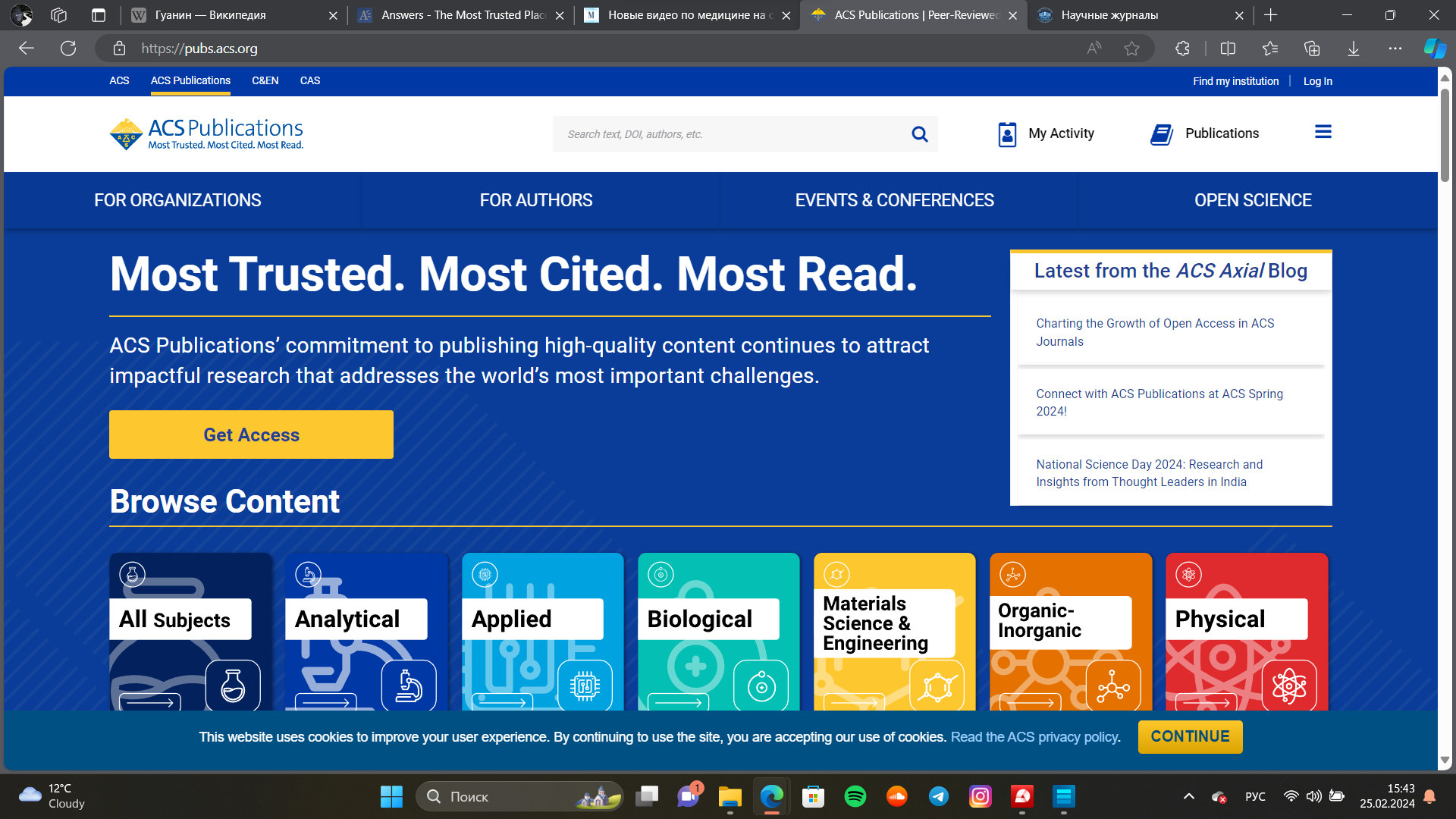Browse the Biological subject card
Viewport: 1456px width, 819px height.
(x=718, y=632)
